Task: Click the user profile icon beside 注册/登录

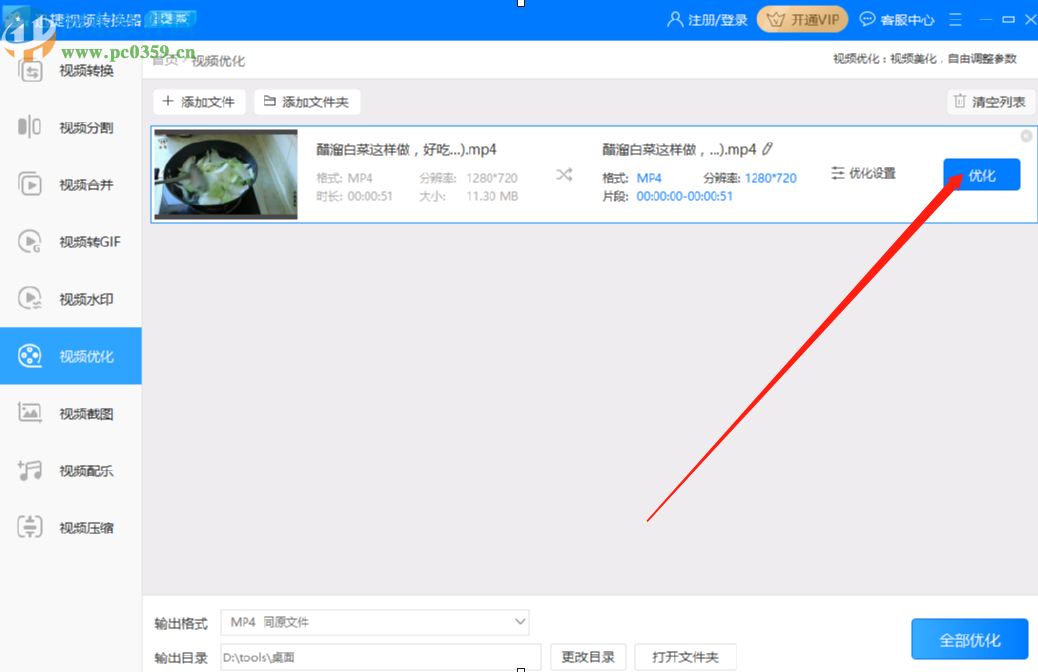Action: pos(675,19)
